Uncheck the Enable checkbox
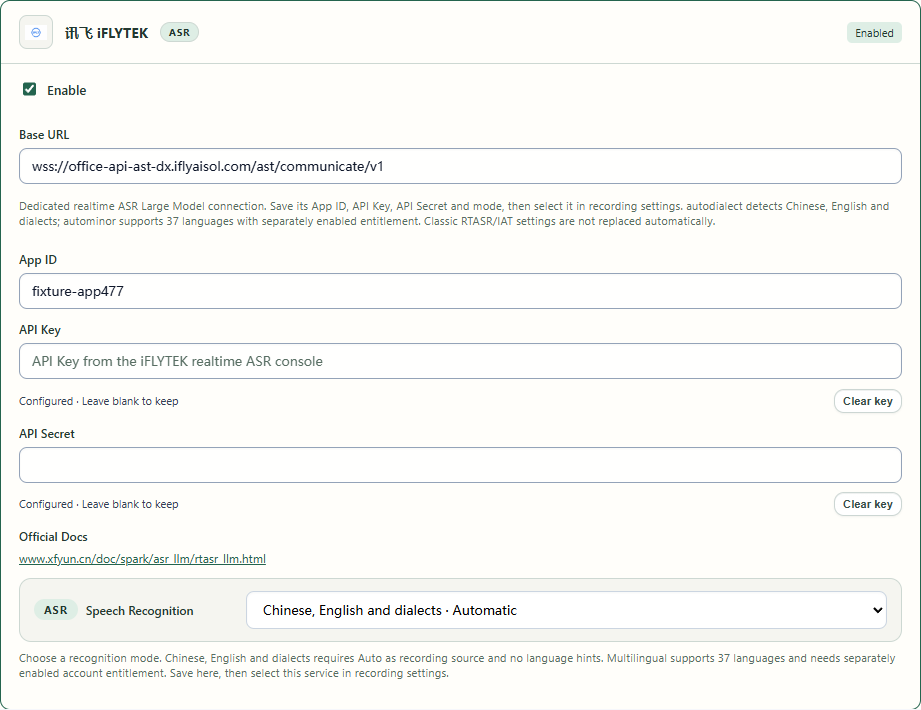This screenshot has height=710, width=921. point(29,89)
